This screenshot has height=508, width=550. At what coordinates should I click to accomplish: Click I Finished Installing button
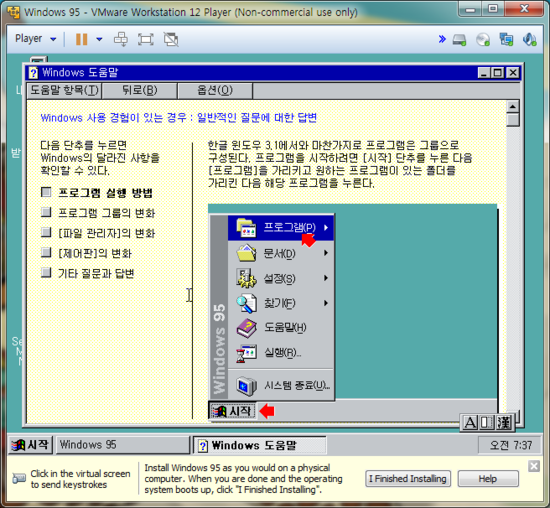408,479
